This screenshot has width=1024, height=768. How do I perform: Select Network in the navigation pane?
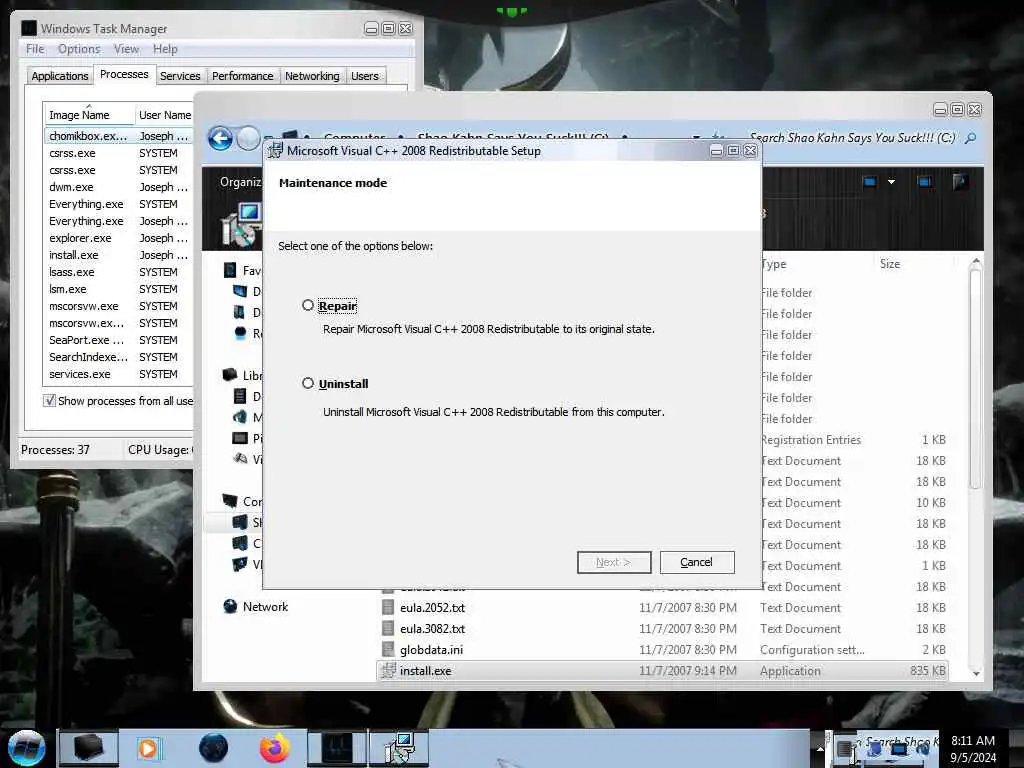coord(265,607)
